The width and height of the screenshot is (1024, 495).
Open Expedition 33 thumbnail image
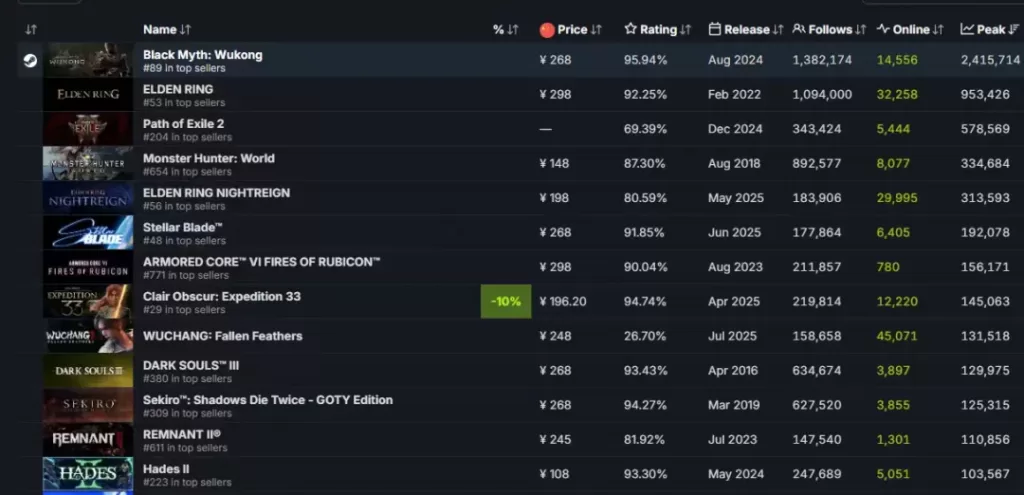(x=88, y=302)
